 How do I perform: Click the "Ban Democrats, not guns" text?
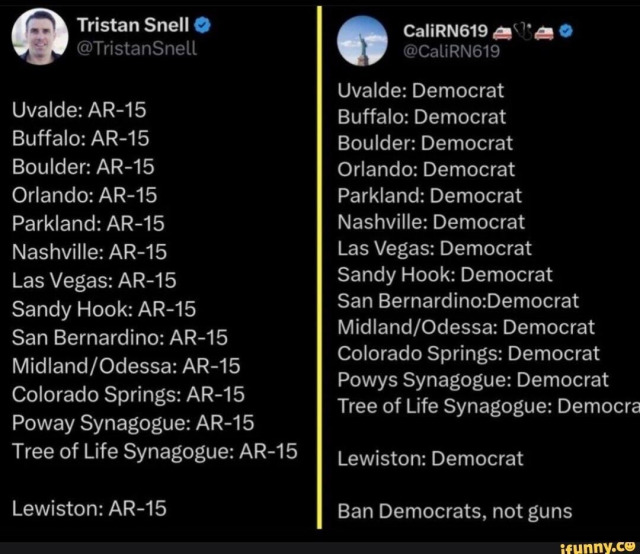(455, 511)
